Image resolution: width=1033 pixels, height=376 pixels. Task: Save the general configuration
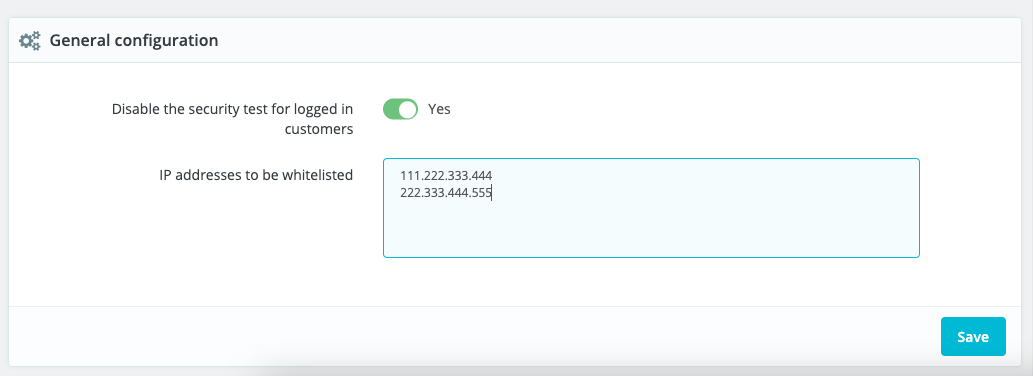(x=973, y=336)
